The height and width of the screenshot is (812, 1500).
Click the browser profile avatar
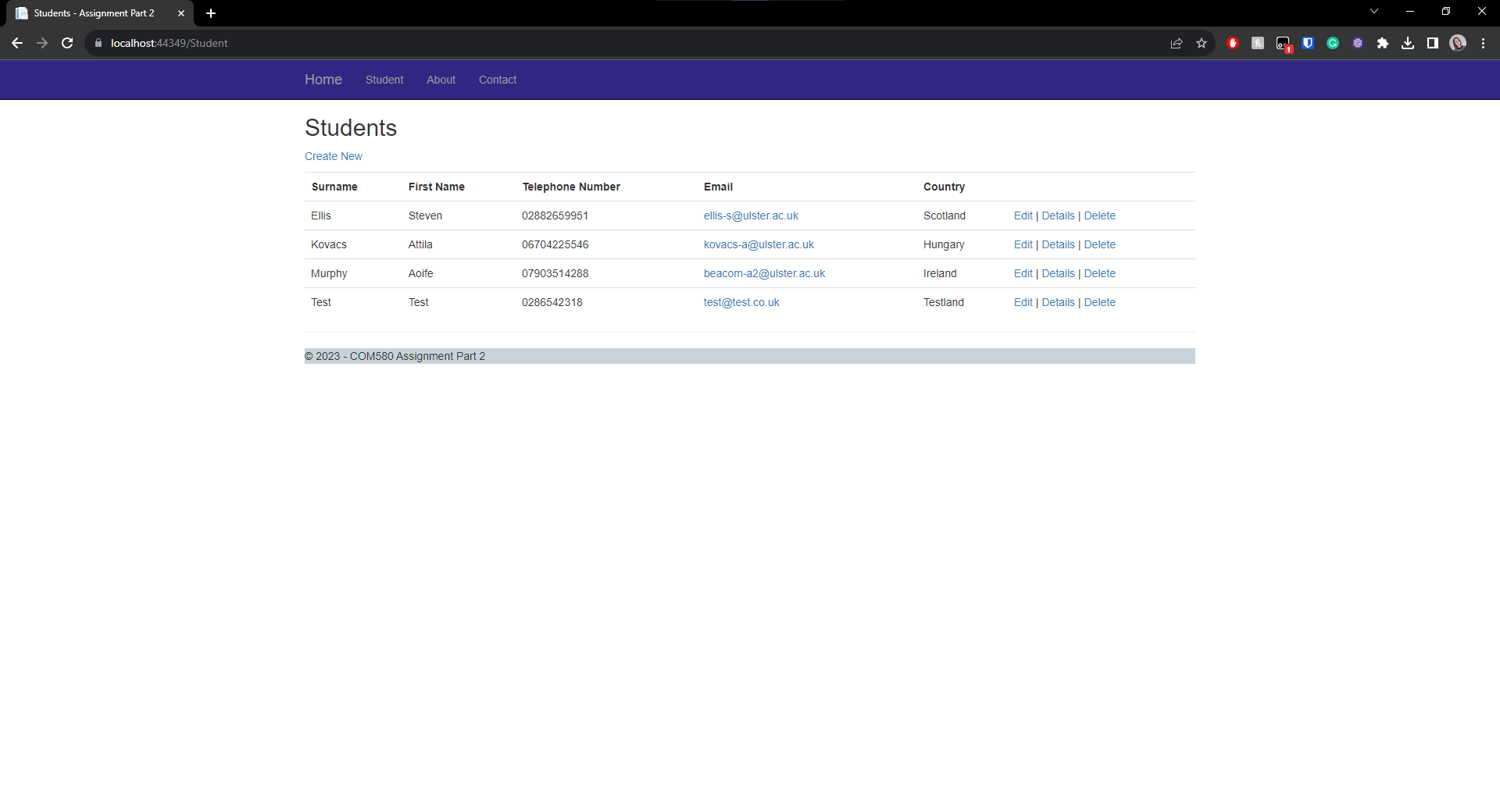(1458, 43)
